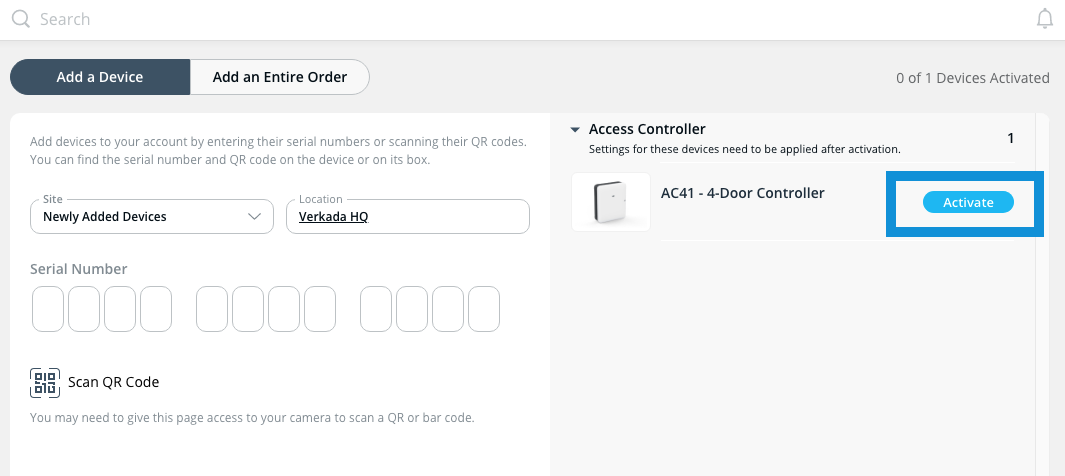Click the search magnifier icon
This screenshot has height=476, width=1065.
(x=20, y=19)
